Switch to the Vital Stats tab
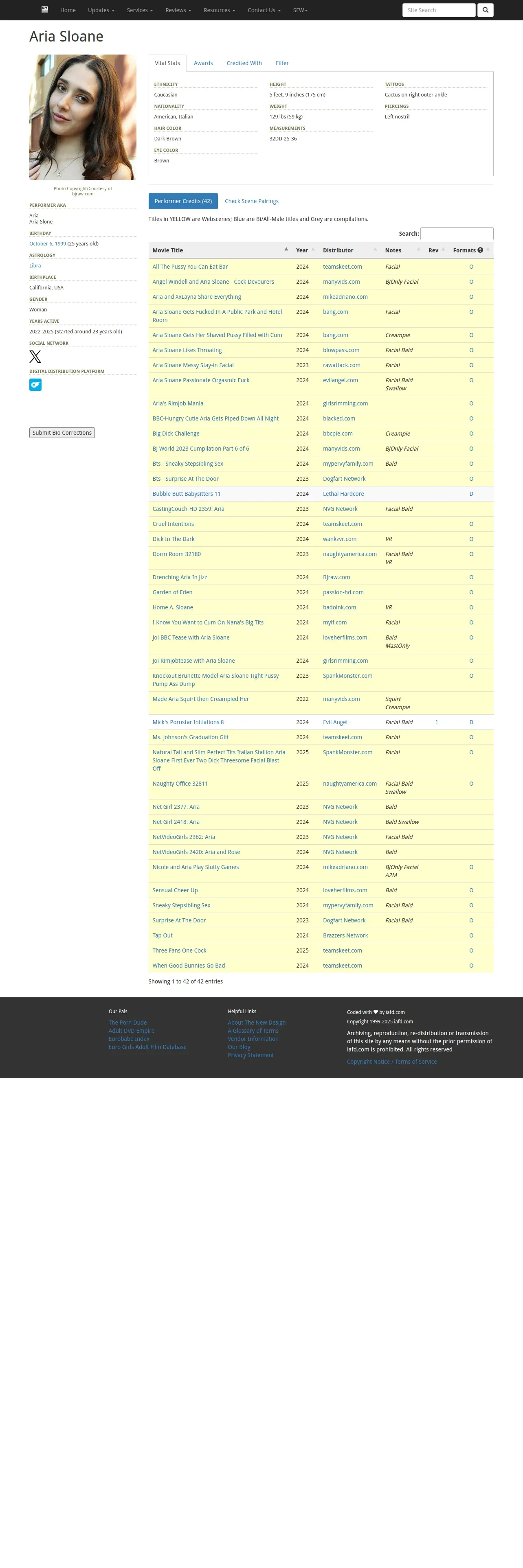523x1568 pixels. click(x=167, y=64)
